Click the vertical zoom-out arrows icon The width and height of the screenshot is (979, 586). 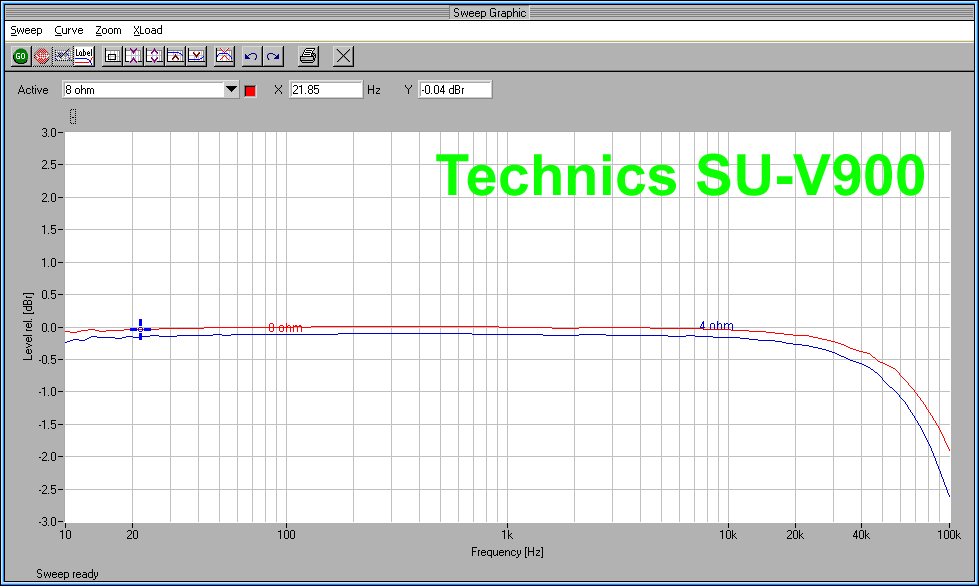tap(154, 56)
